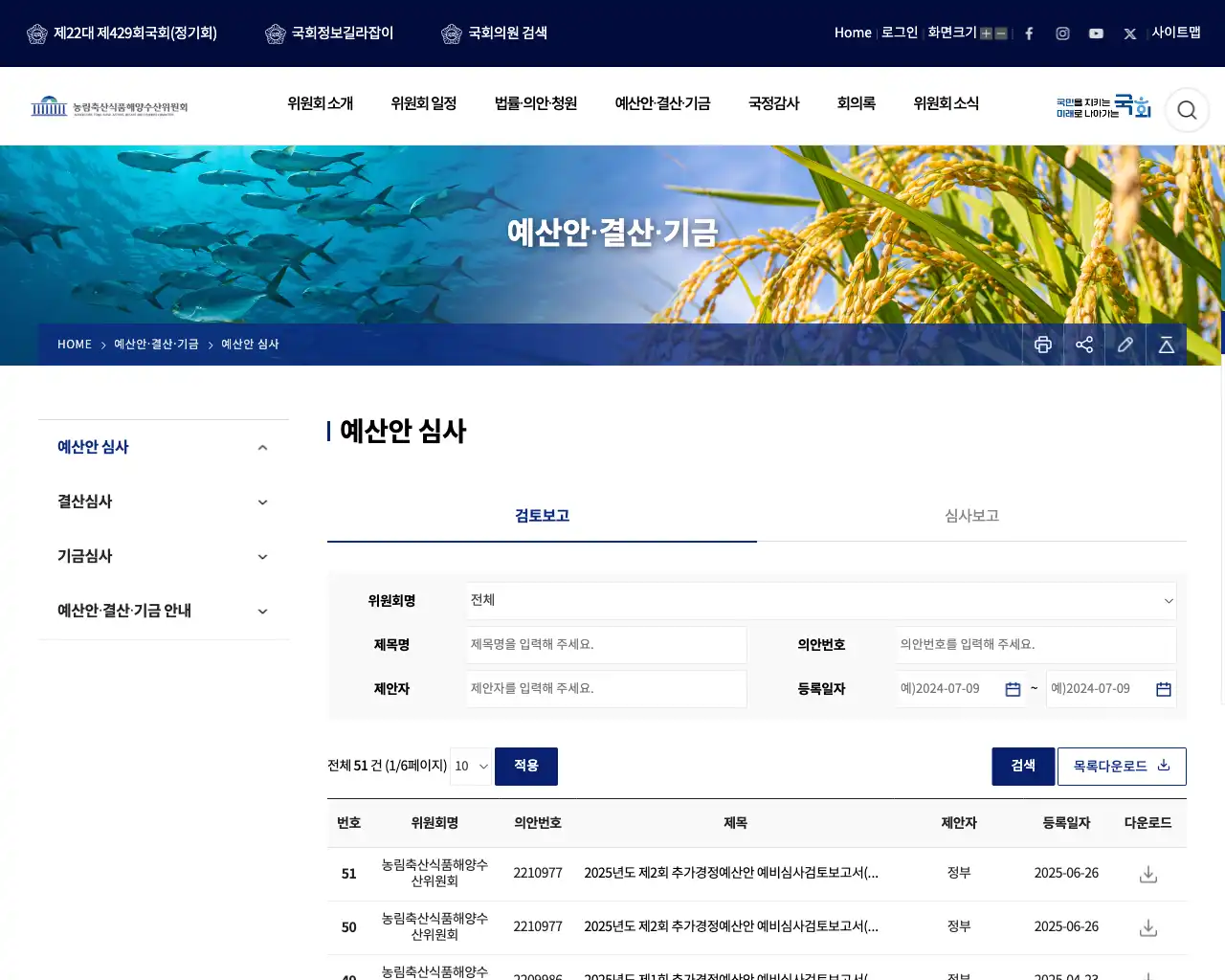Open the page size dropdown showing 10
Image resolution: width=1225 pixels, height=980 pixels.
pyautogui.click(x=471, y=767)
